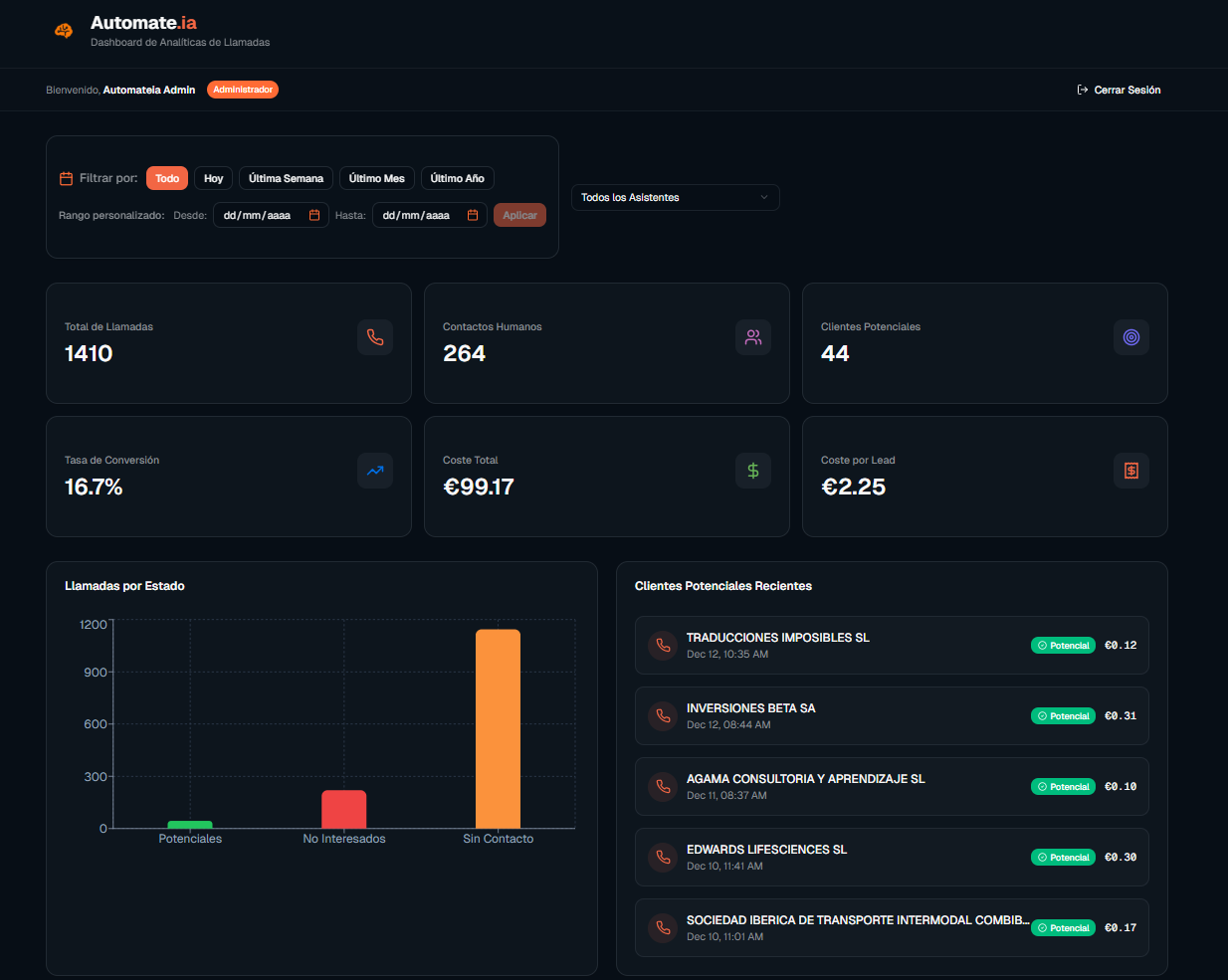Select the Última Semana filter option
The height and width of the screenshot is (980, 1228).
pyautogui.click(x=286, y=178)
